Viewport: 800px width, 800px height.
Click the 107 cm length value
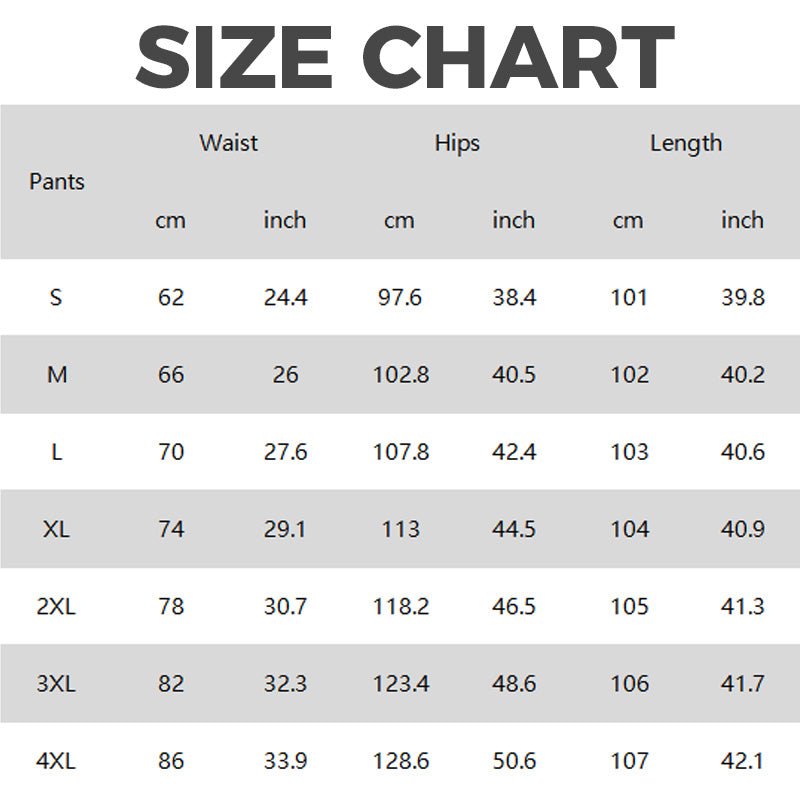click(629, 761)
